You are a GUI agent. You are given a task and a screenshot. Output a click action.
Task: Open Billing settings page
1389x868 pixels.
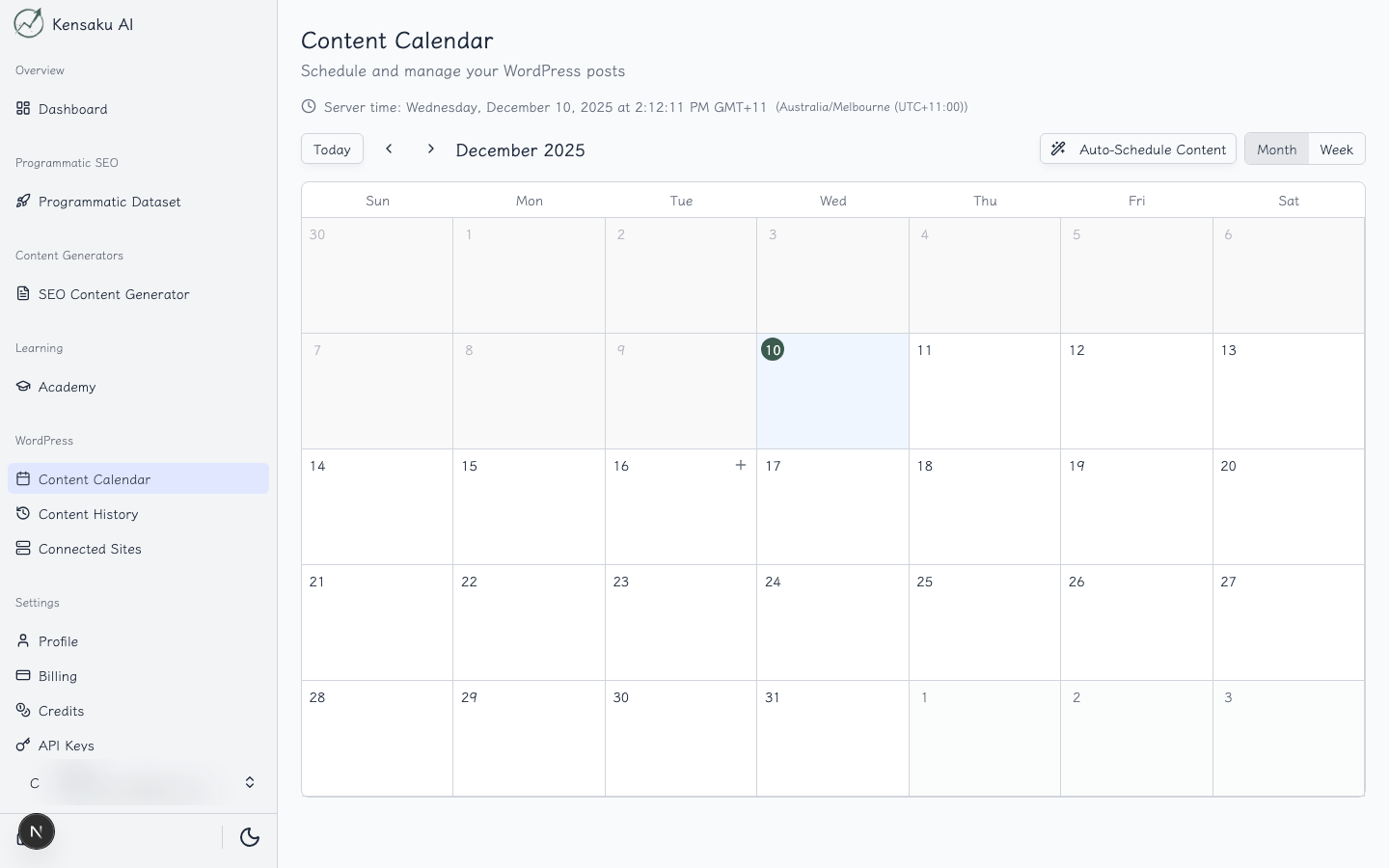point(58,676)
